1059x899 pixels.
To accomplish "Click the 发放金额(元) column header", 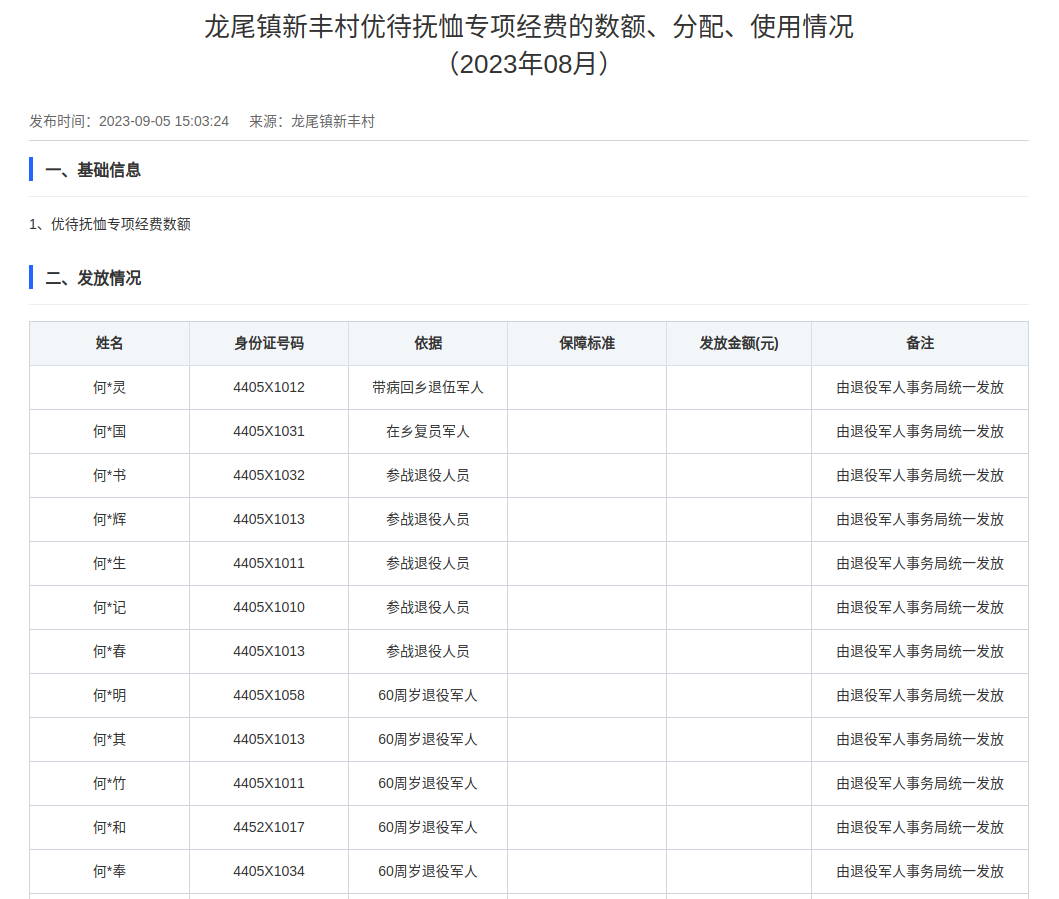I will pos(739,344).
